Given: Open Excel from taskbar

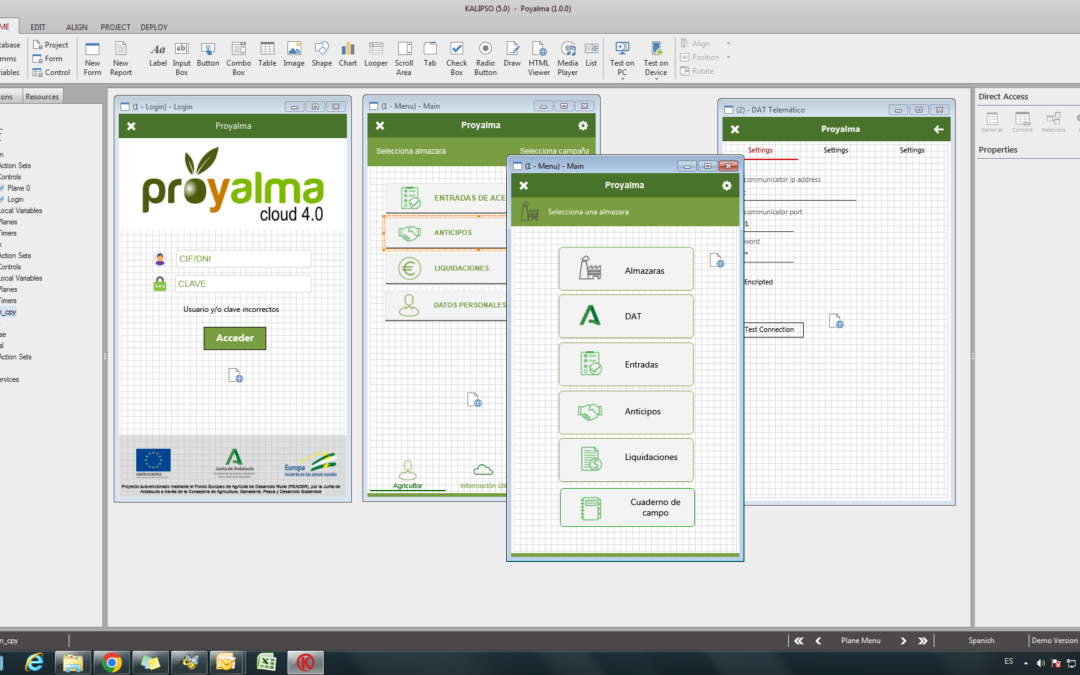Looking at the screenshot, I should pyautogui.click(x=266, y=663).
